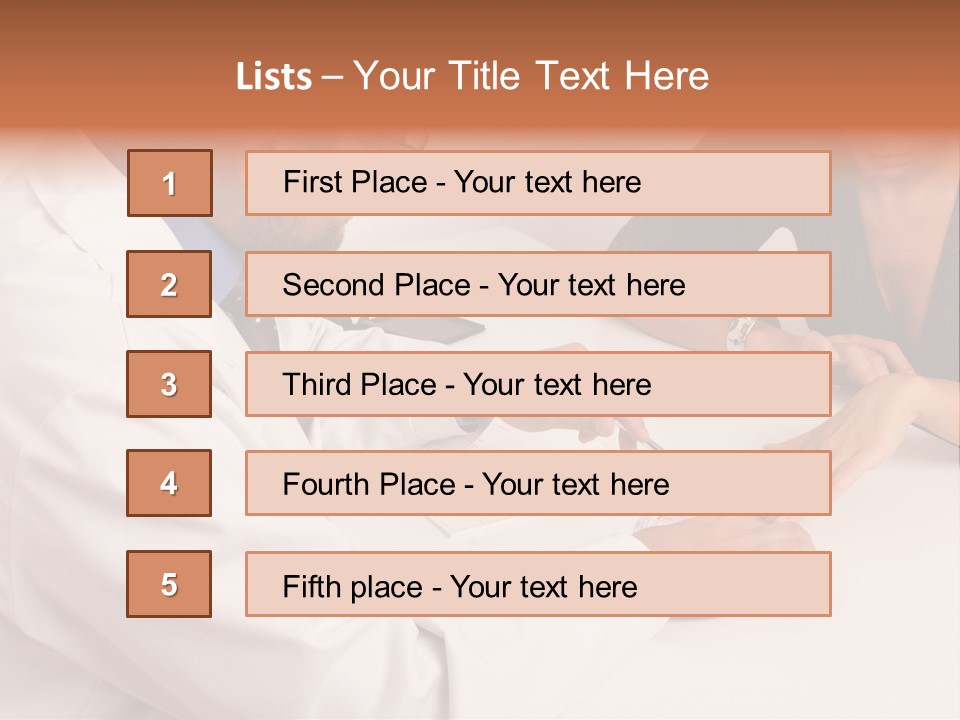Click 'Your text here' in Fourth Place row

[576, 485]
